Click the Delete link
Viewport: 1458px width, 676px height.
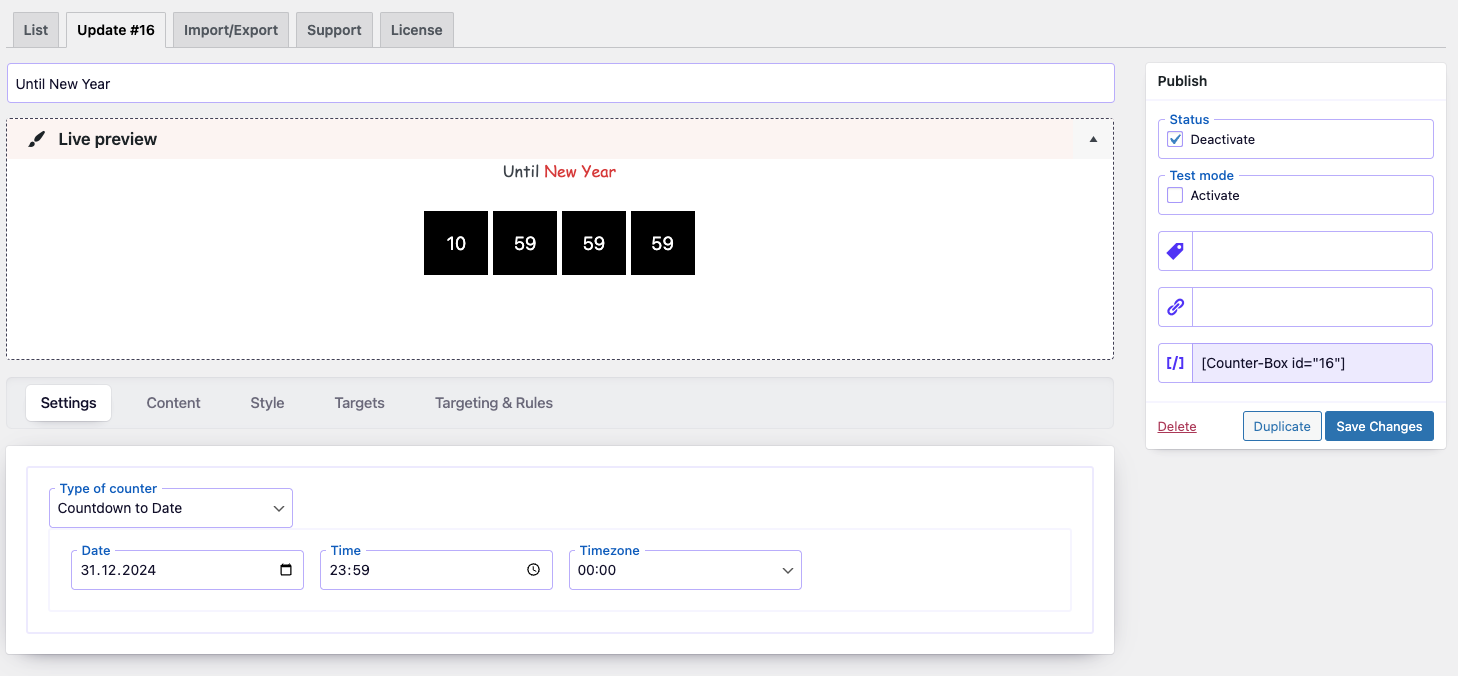pyautogui.click(x=1177, y=427)
